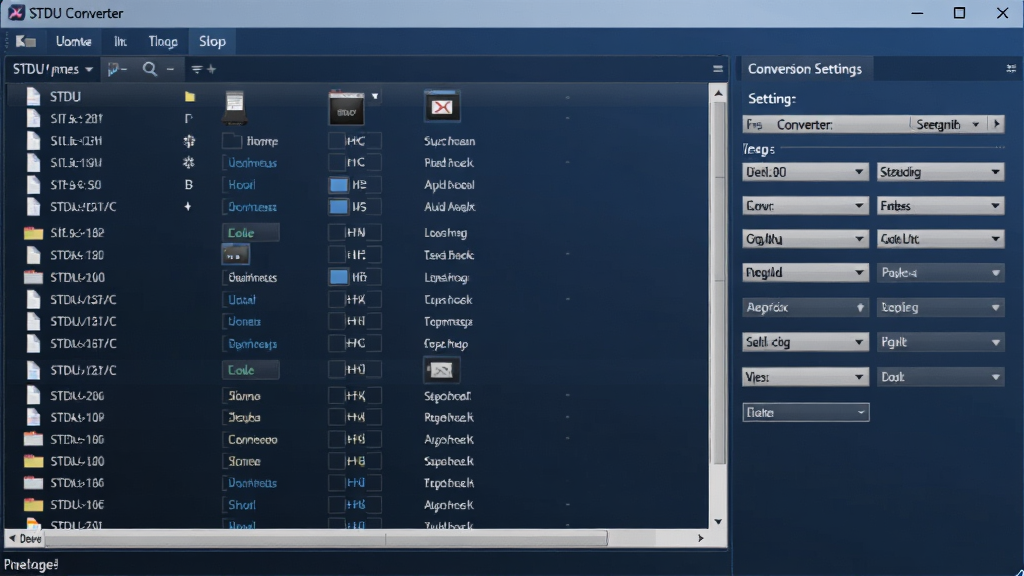Click the vertical scrollbar's down arrow

pyautogui.click(x=718, y=522)
